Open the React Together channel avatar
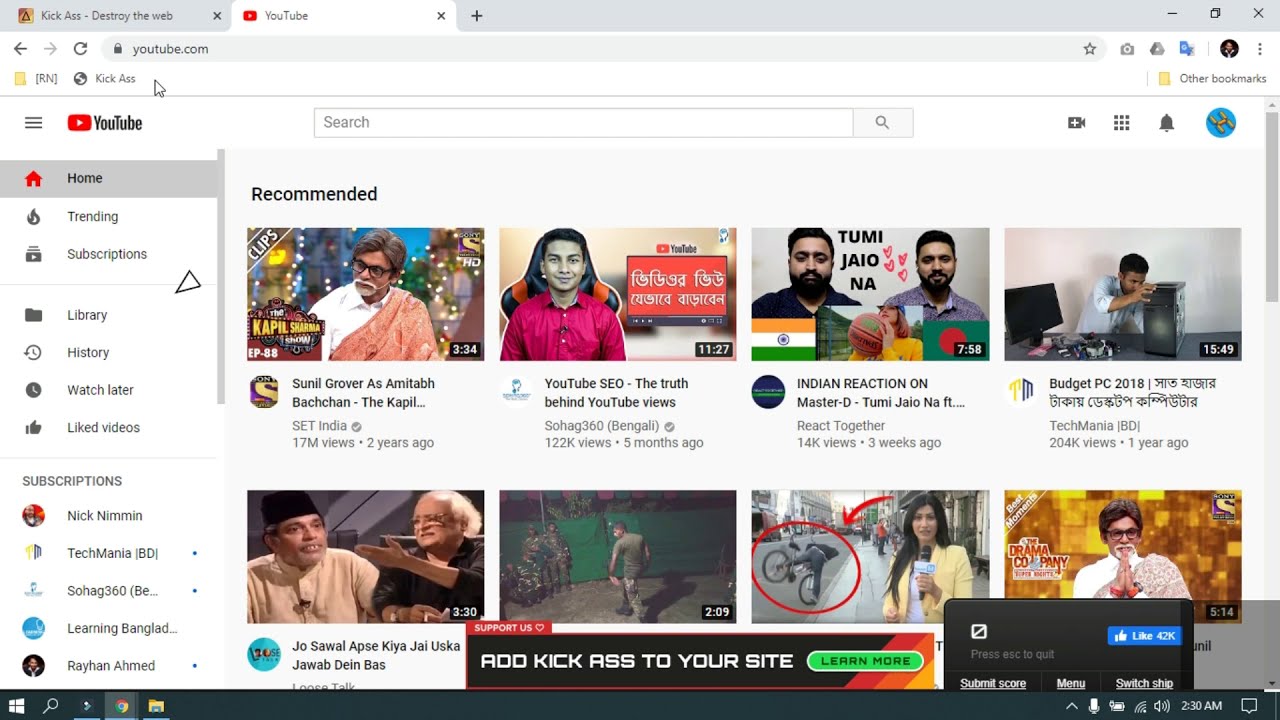 click(x=768, y=392)
